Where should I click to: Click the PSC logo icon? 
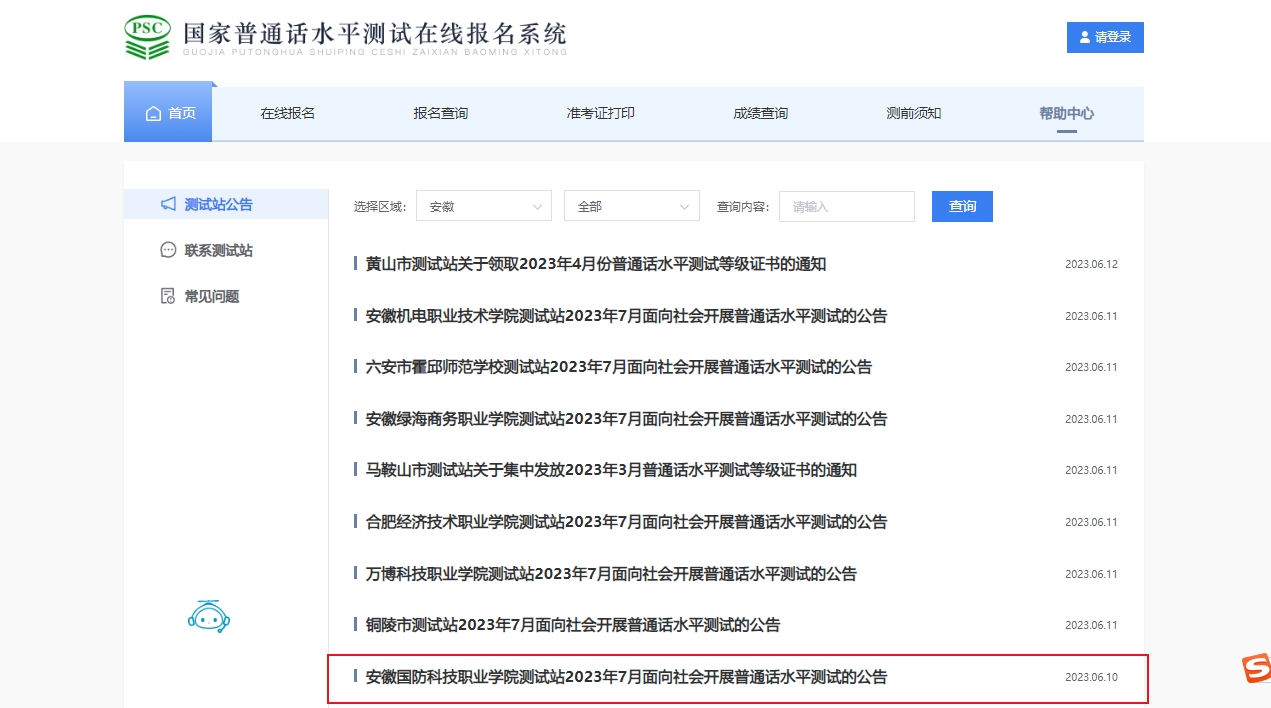(x=148, y=38)
